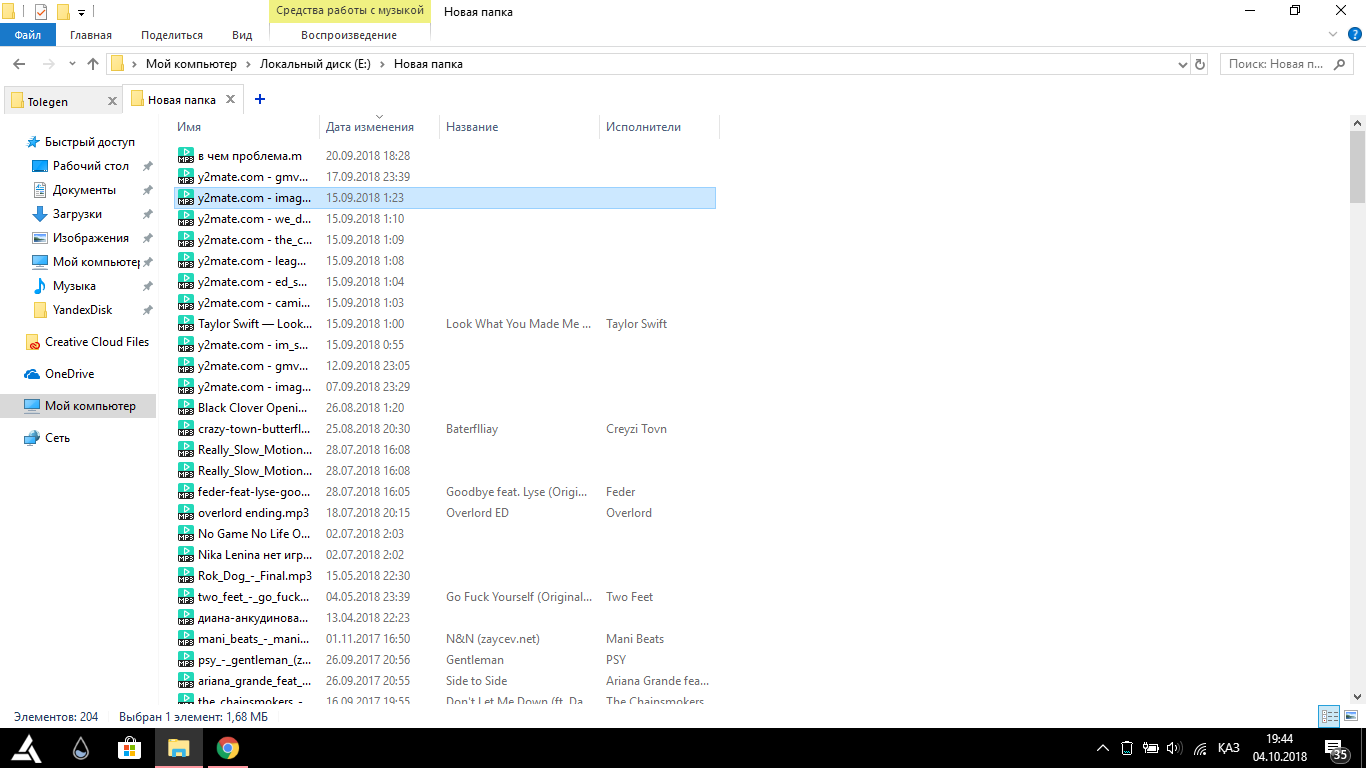Open Музыка in sidebar

tap(74, 286)
